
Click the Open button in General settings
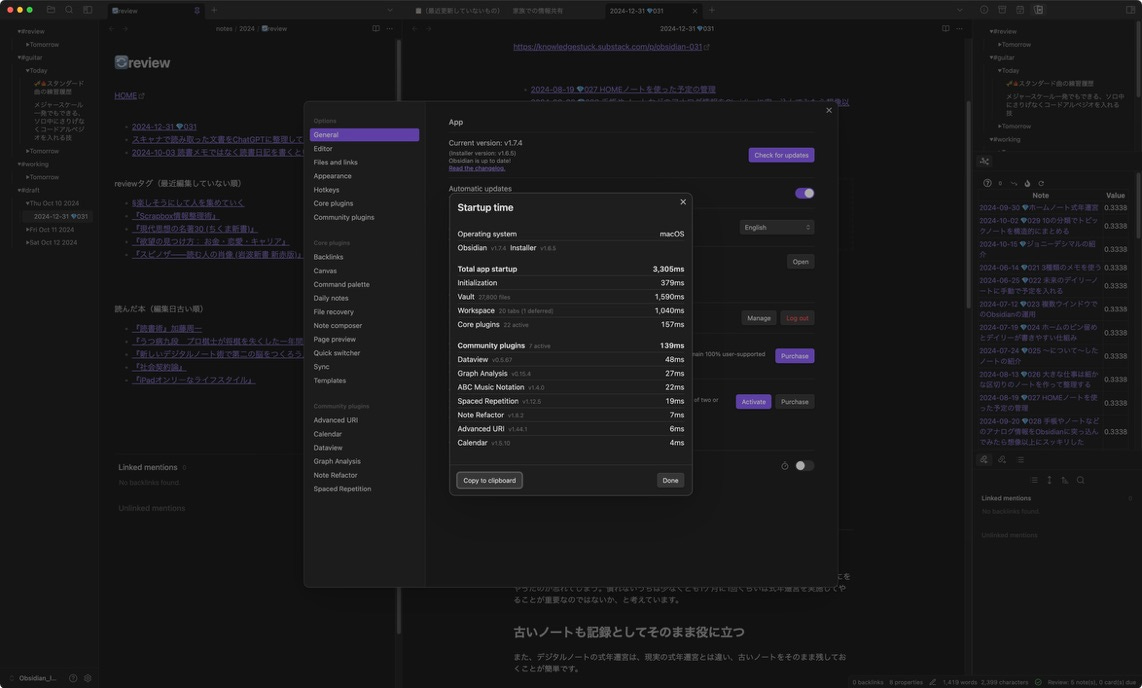(x=800, y=262)
